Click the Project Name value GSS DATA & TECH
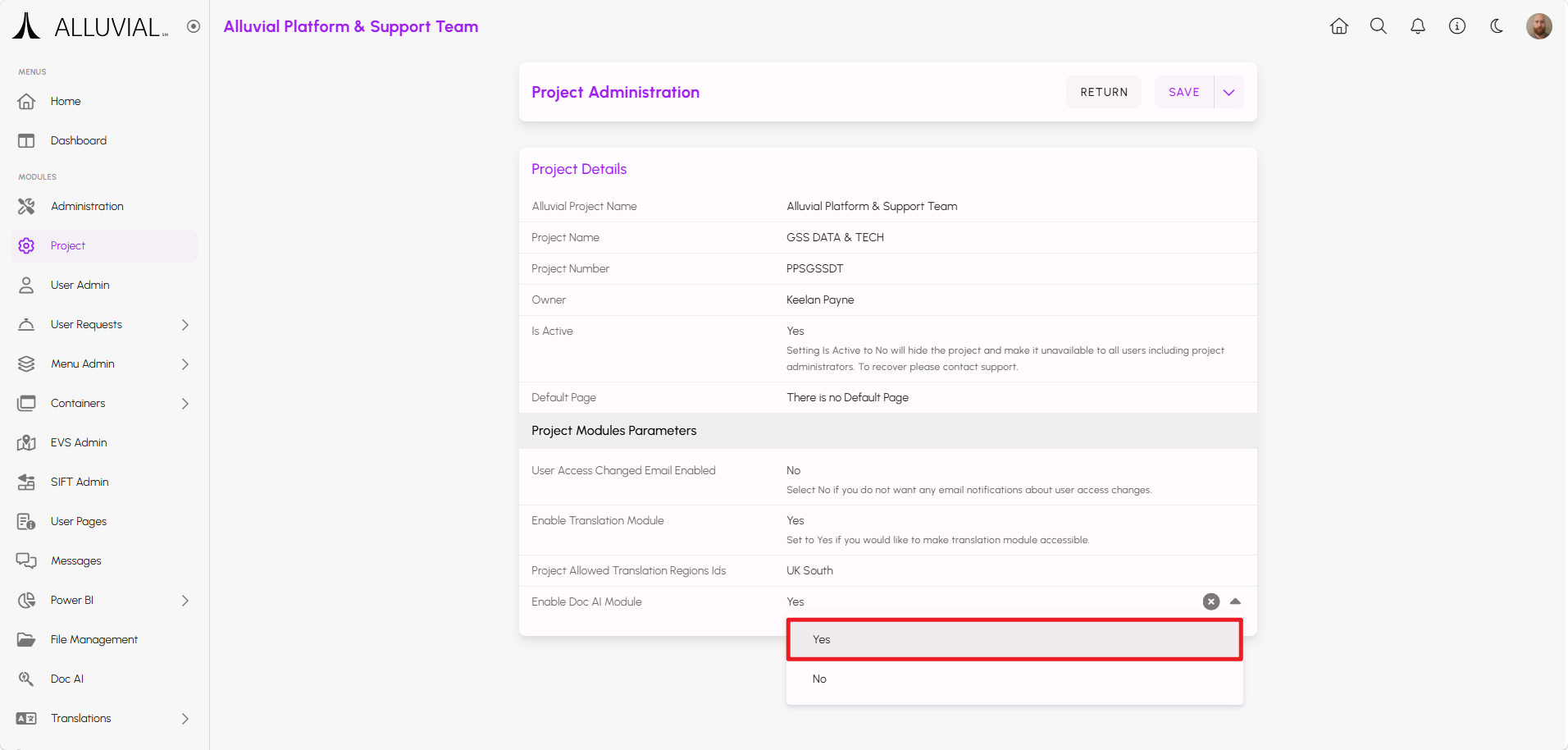 click(x=836, y=238)
